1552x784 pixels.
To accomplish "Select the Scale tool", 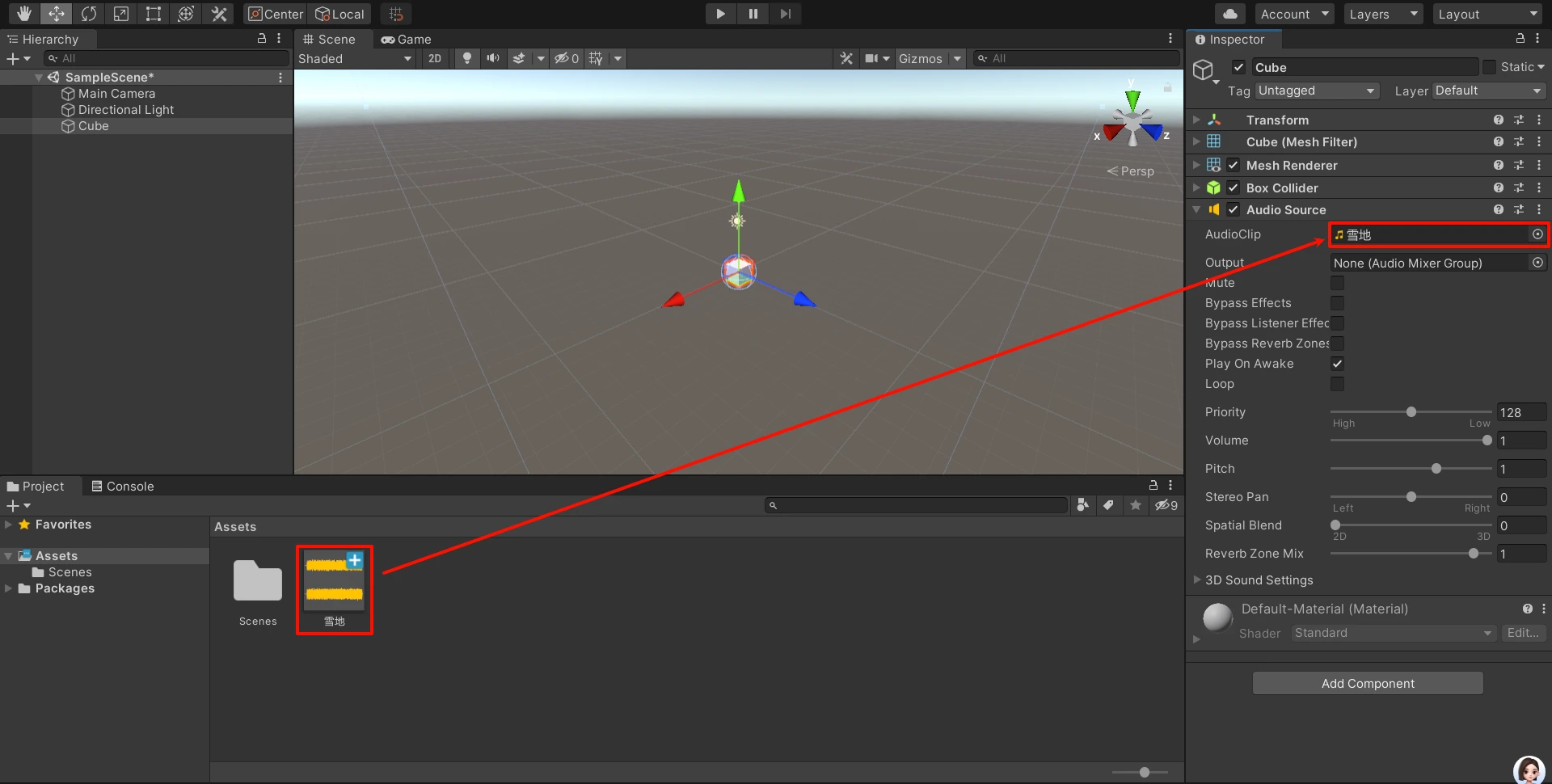I will [121, 14].
